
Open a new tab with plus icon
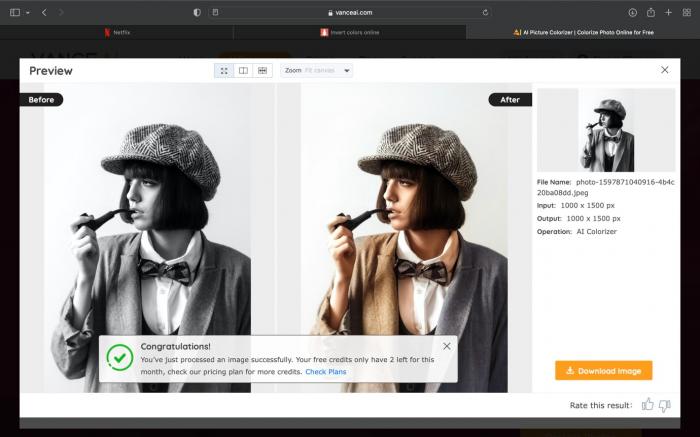click(x=668, y=12)
